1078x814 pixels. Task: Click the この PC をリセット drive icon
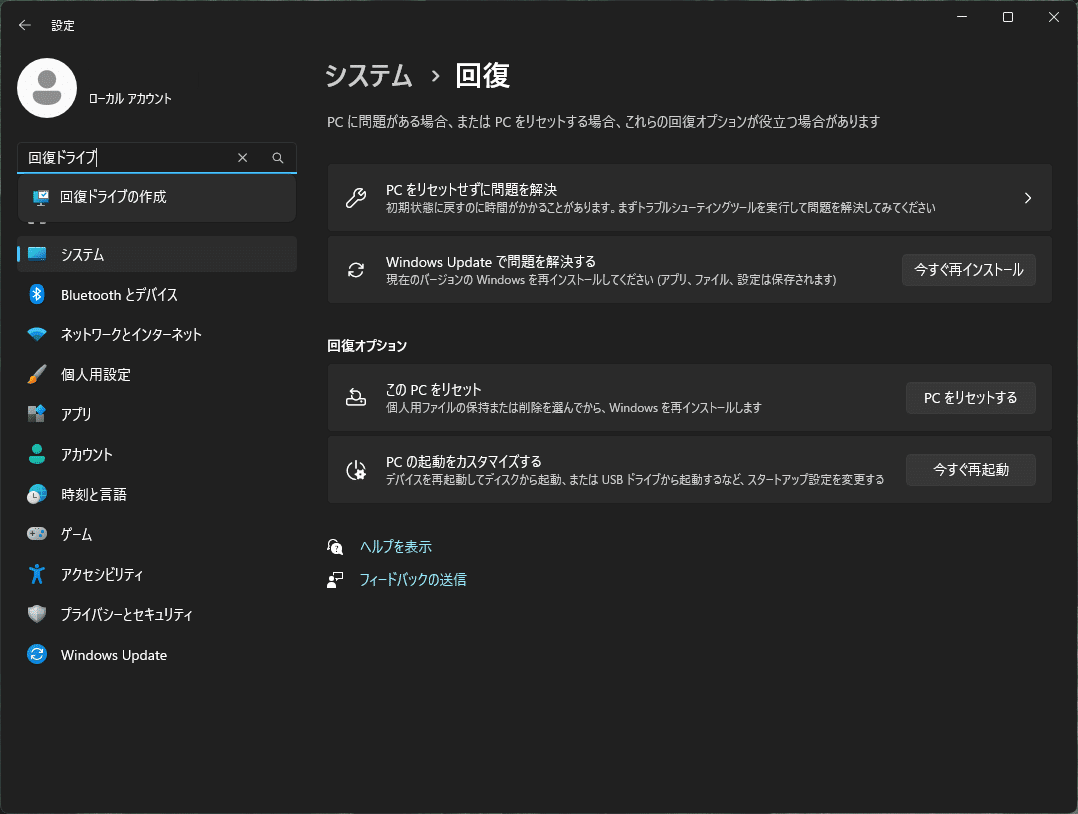point(355,397)
